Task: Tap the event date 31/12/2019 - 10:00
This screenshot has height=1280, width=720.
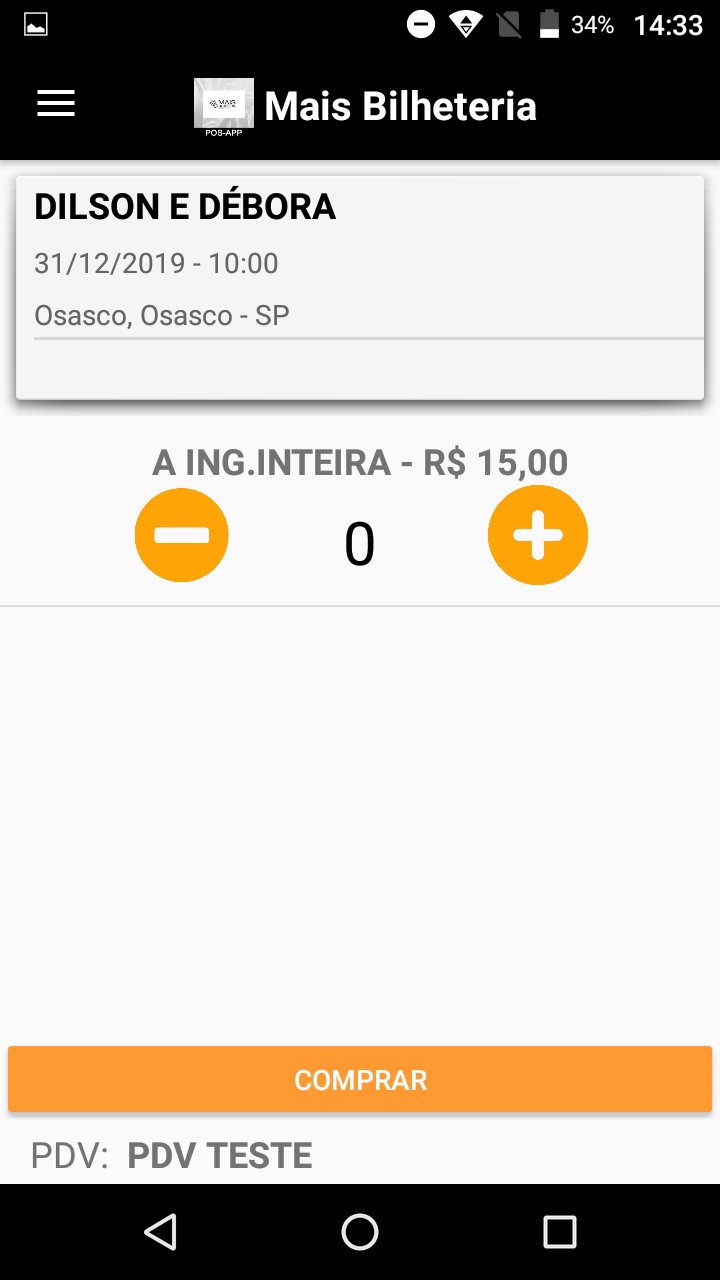Action: point(156,264)
